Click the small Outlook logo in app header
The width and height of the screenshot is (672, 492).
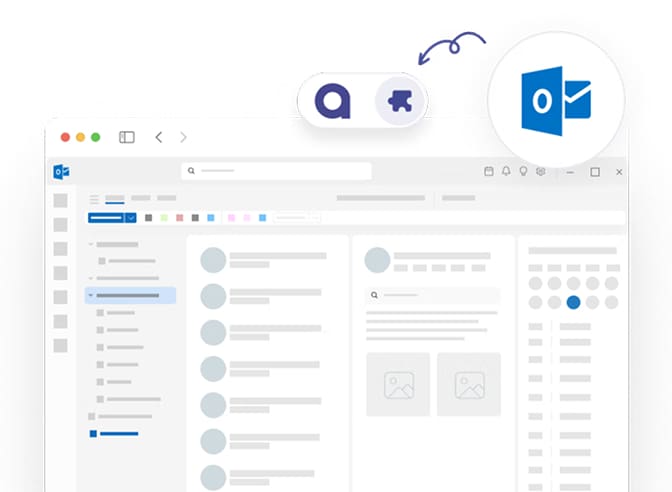[x=61, y=172]
